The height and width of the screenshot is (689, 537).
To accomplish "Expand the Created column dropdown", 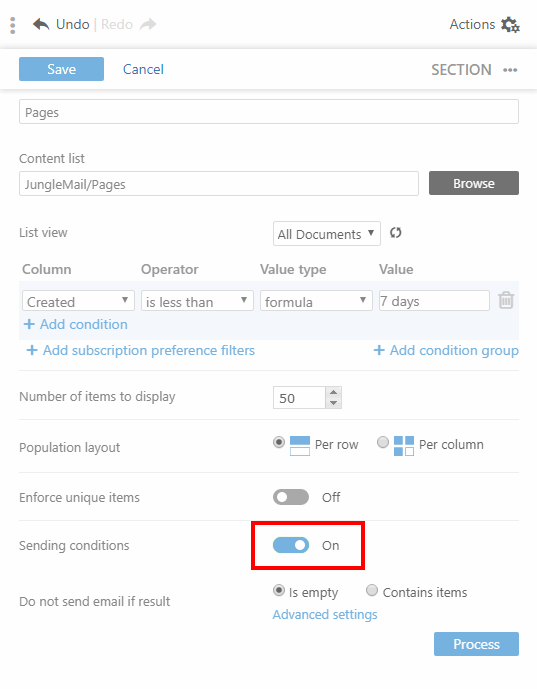I will pos(78,301).
